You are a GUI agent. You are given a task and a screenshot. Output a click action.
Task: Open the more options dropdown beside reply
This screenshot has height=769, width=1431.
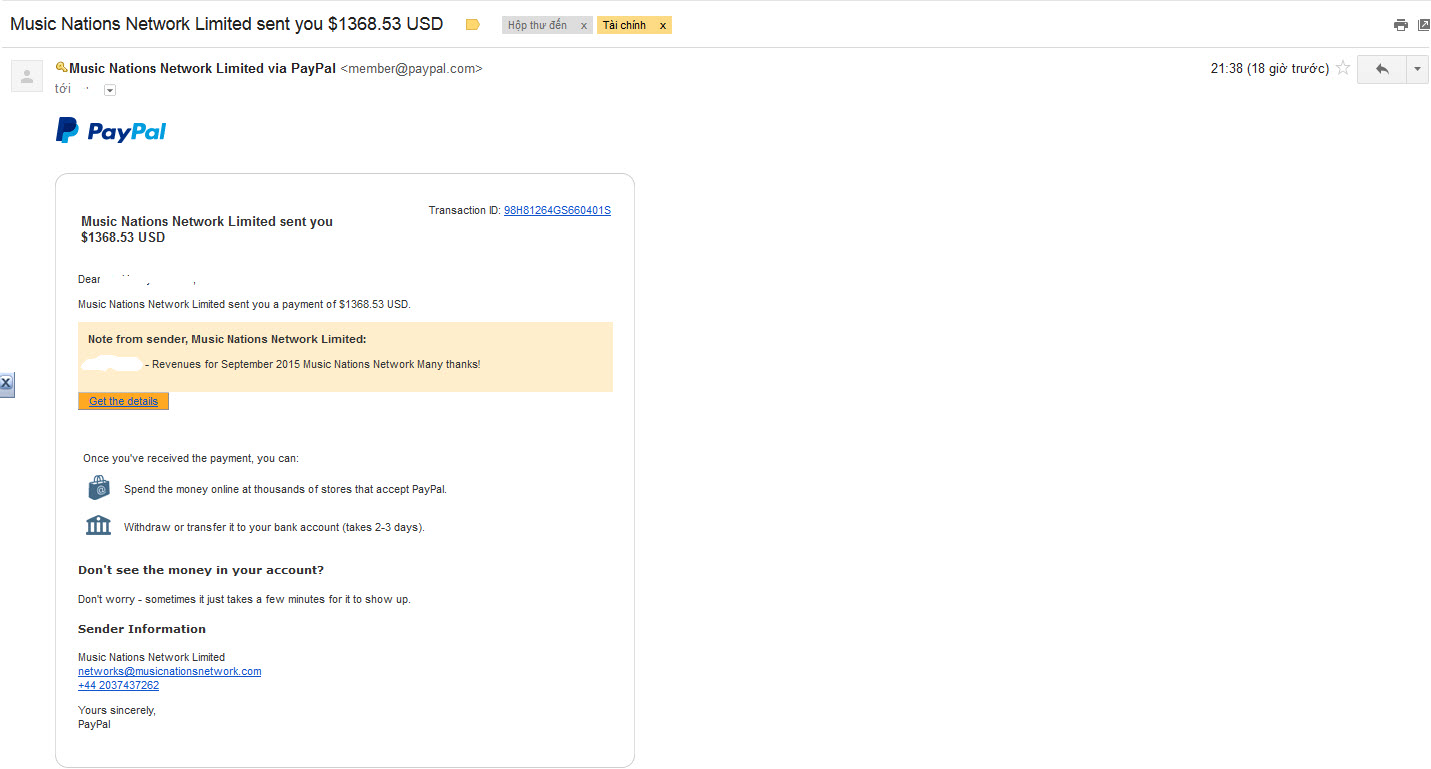coord(1418,69)
